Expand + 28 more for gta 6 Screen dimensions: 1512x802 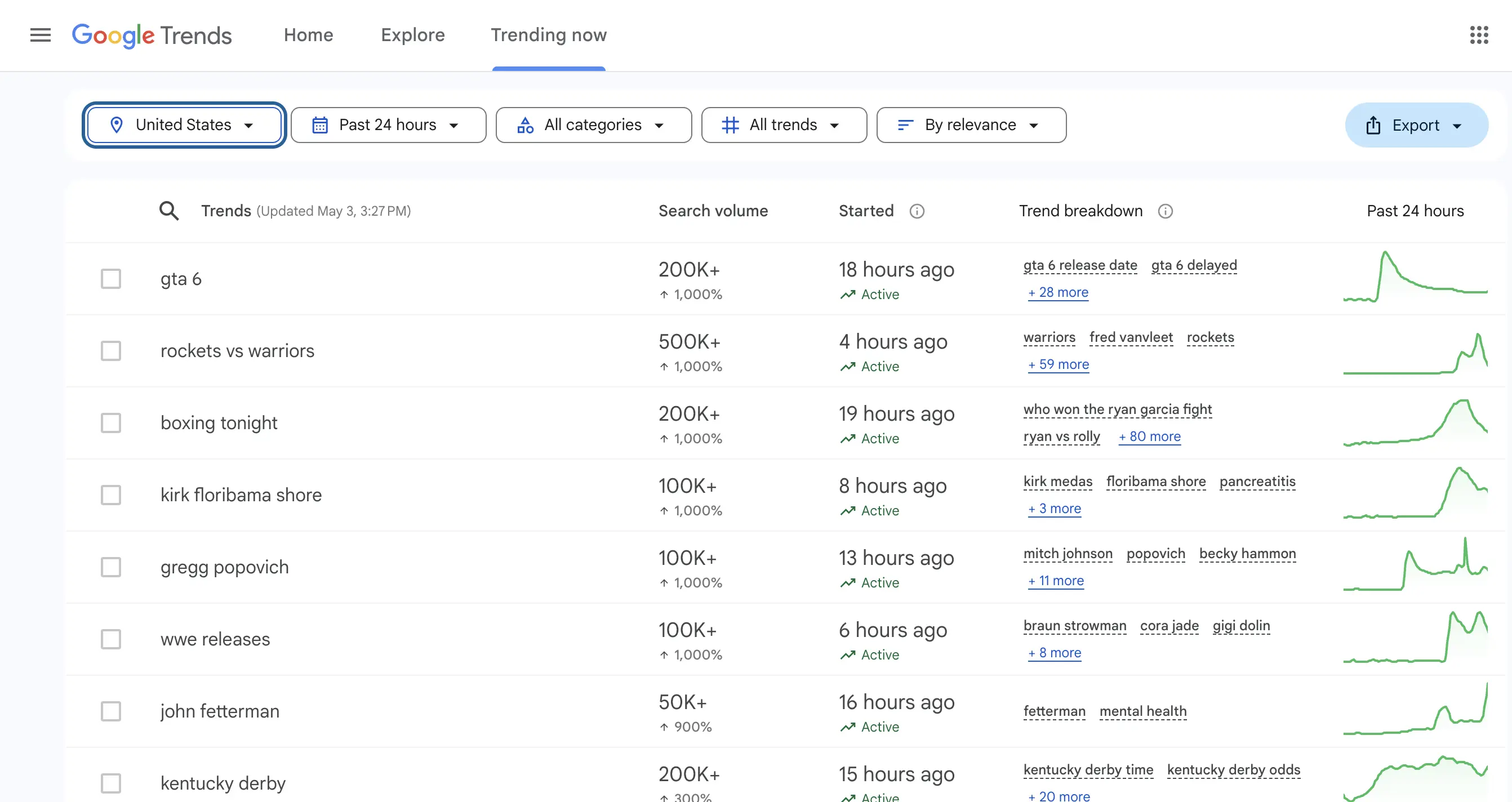[x=1058, y=292]
